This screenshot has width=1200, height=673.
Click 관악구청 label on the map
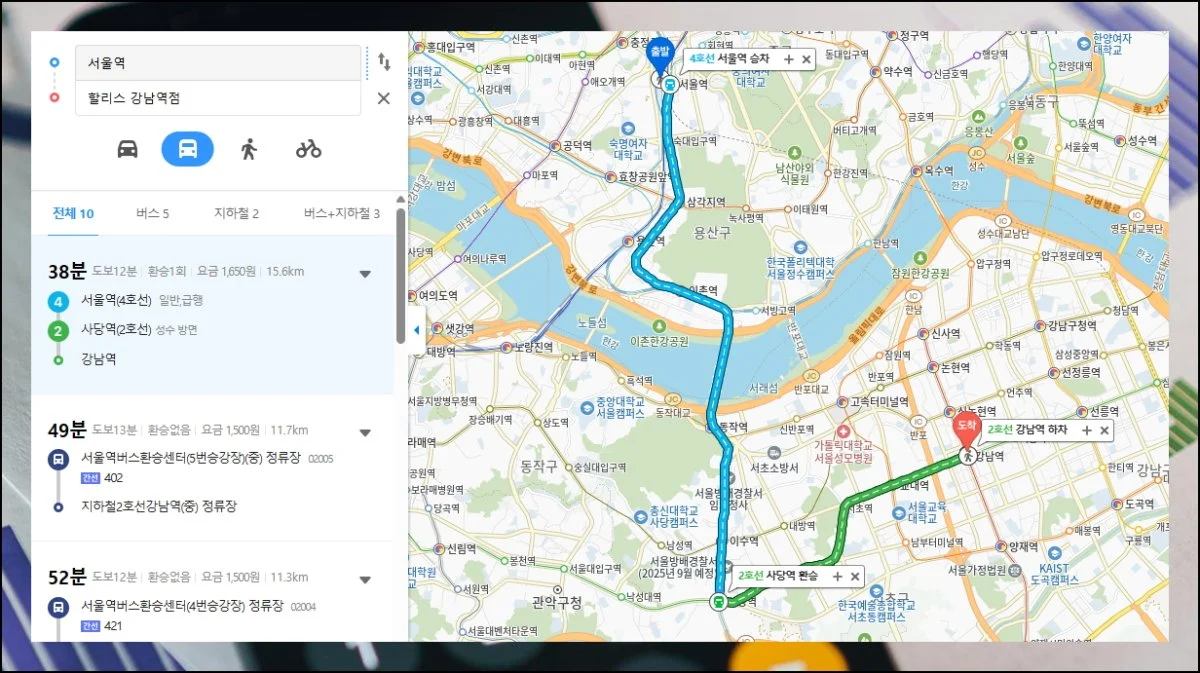pyautogui.click(x=557, y=602)
